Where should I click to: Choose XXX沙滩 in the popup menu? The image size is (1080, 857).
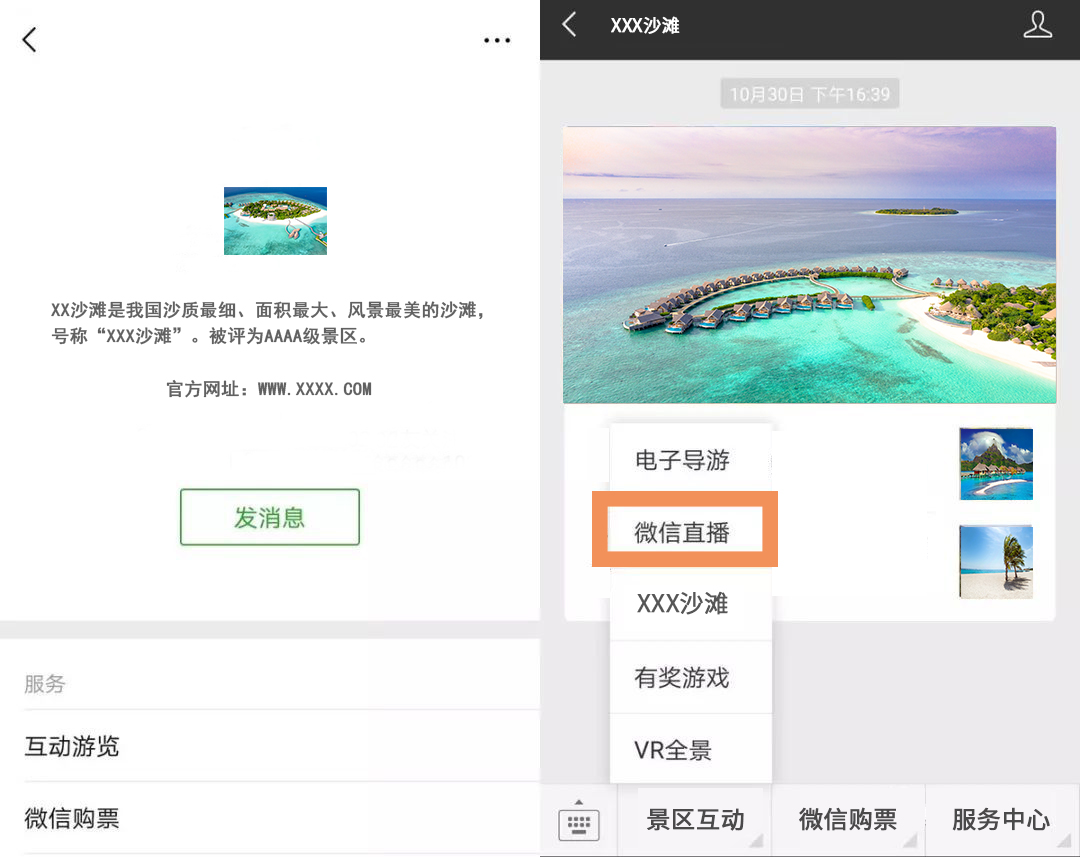[x=682, y=604]
